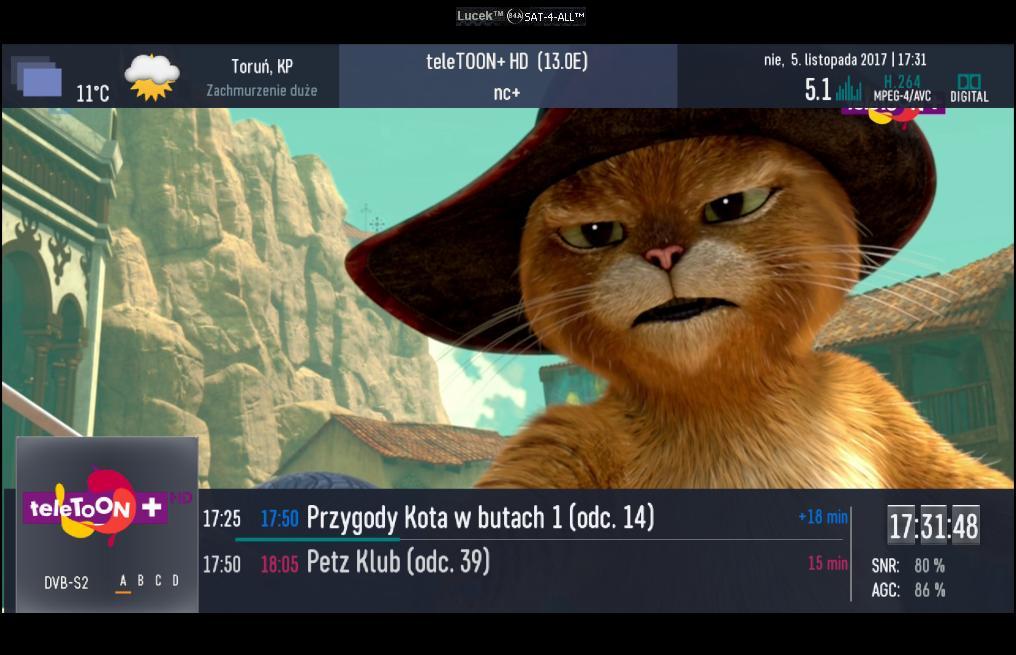Open current programme Przygody Kota w butach
Screen dimensions: 1016x655
tap(480, 518)
